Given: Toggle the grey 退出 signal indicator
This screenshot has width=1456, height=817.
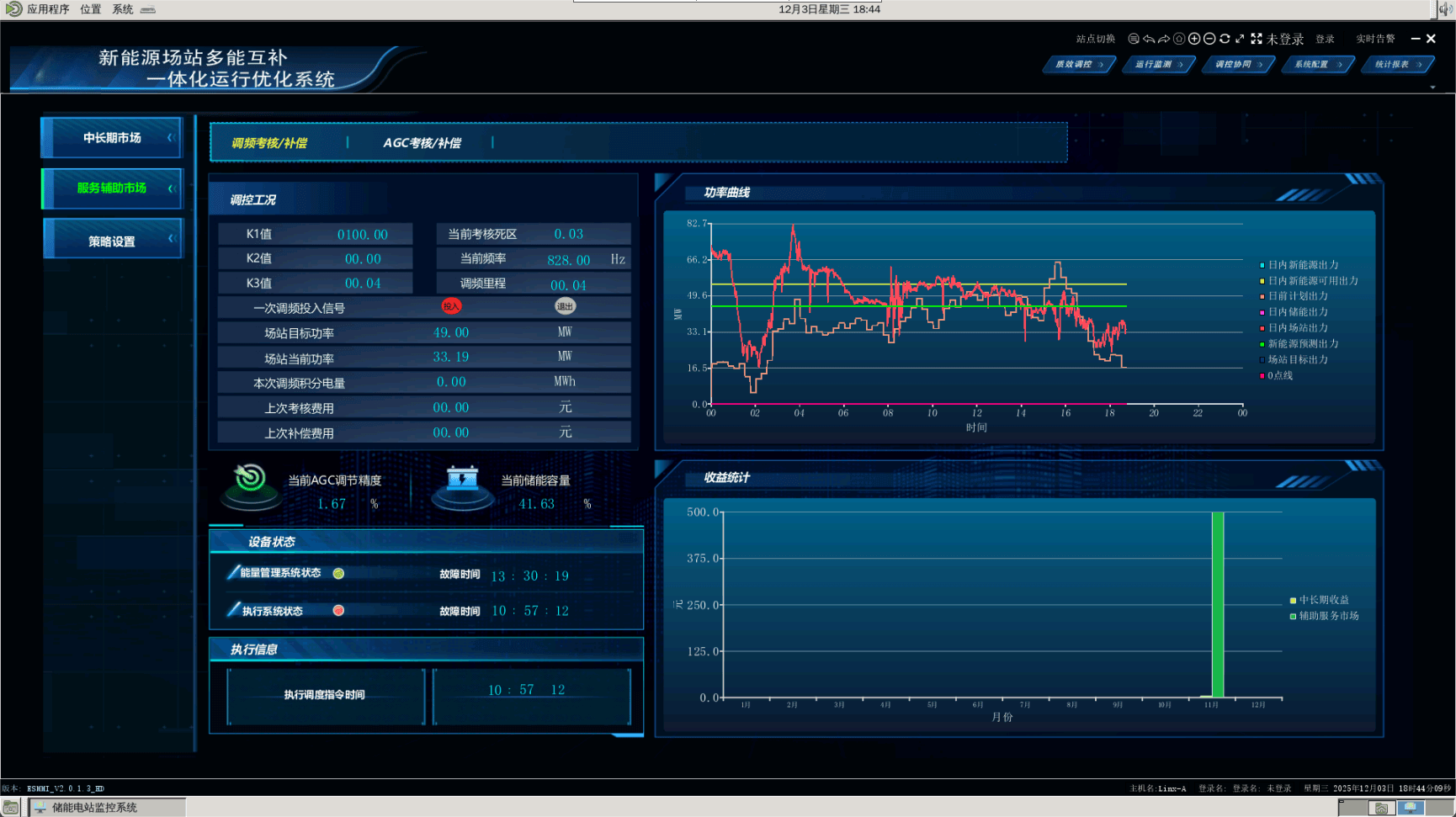Looking at the screenshot, I should tap(565, 306).
